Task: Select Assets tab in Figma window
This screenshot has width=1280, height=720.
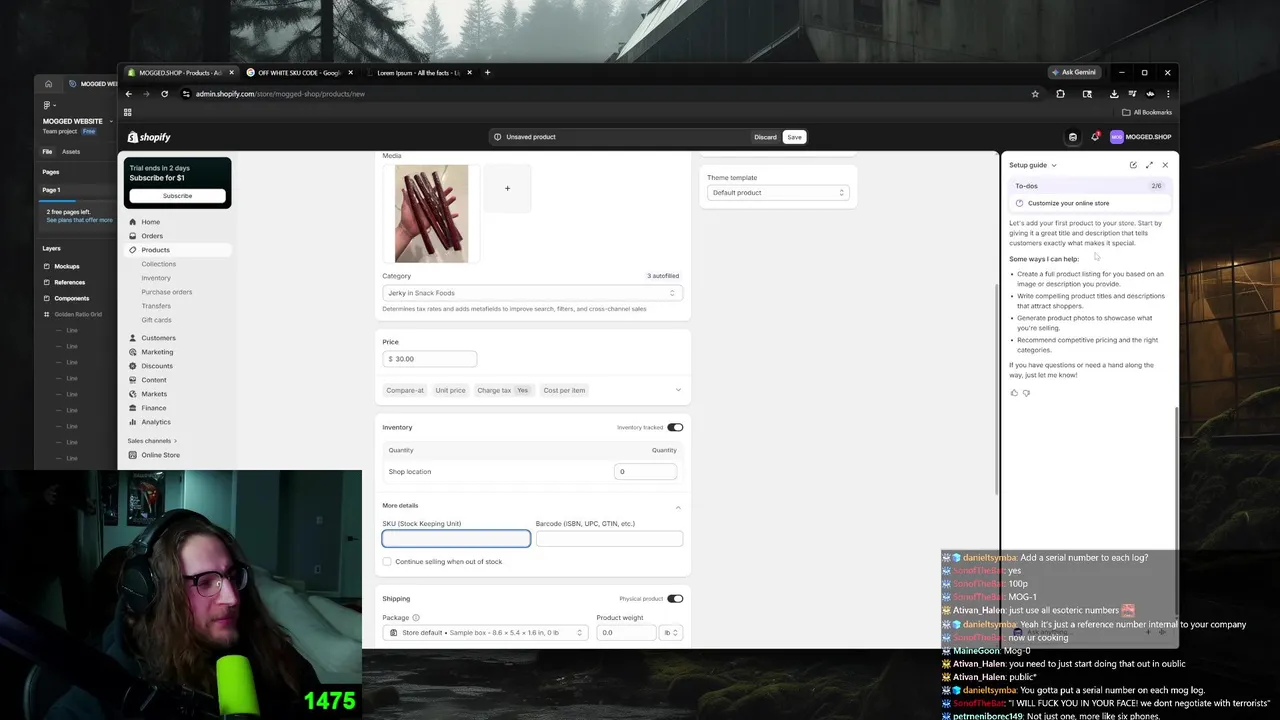Action: [71, 152]
